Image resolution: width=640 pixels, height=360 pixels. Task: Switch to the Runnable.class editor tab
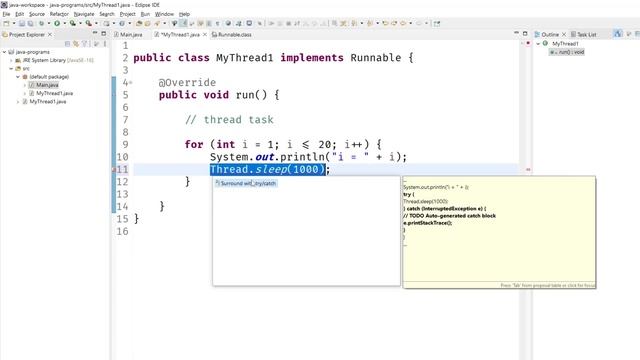click(231, 35)
